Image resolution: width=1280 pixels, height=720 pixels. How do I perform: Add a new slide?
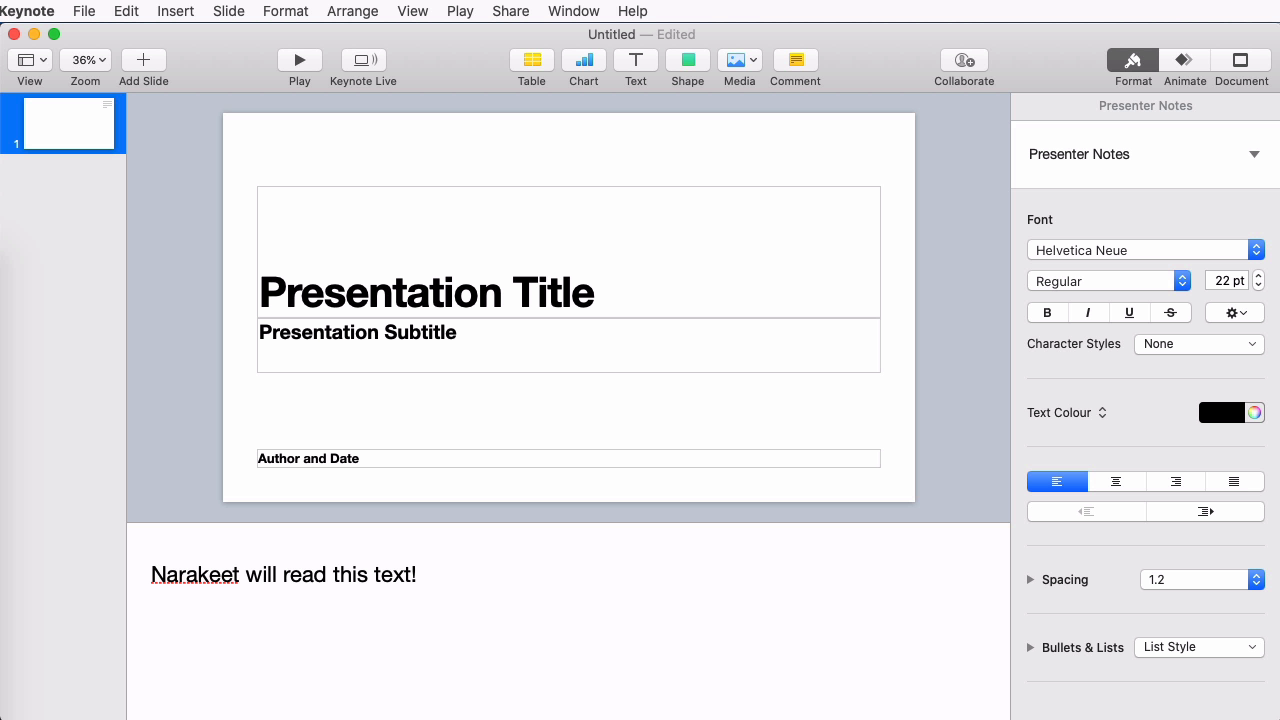(x=143, y=60)
